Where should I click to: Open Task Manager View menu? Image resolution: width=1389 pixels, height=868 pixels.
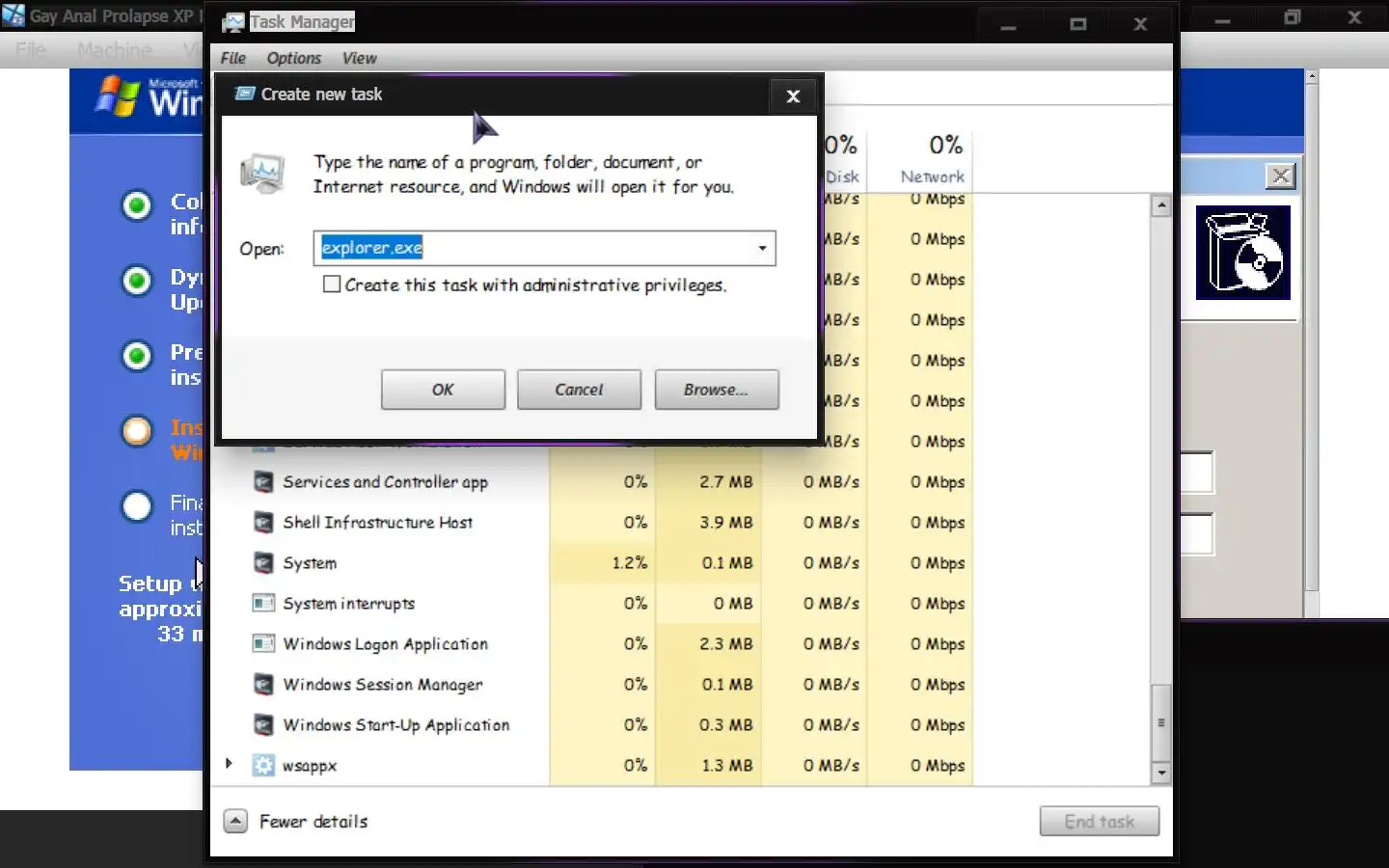click(x=359, y=58)
